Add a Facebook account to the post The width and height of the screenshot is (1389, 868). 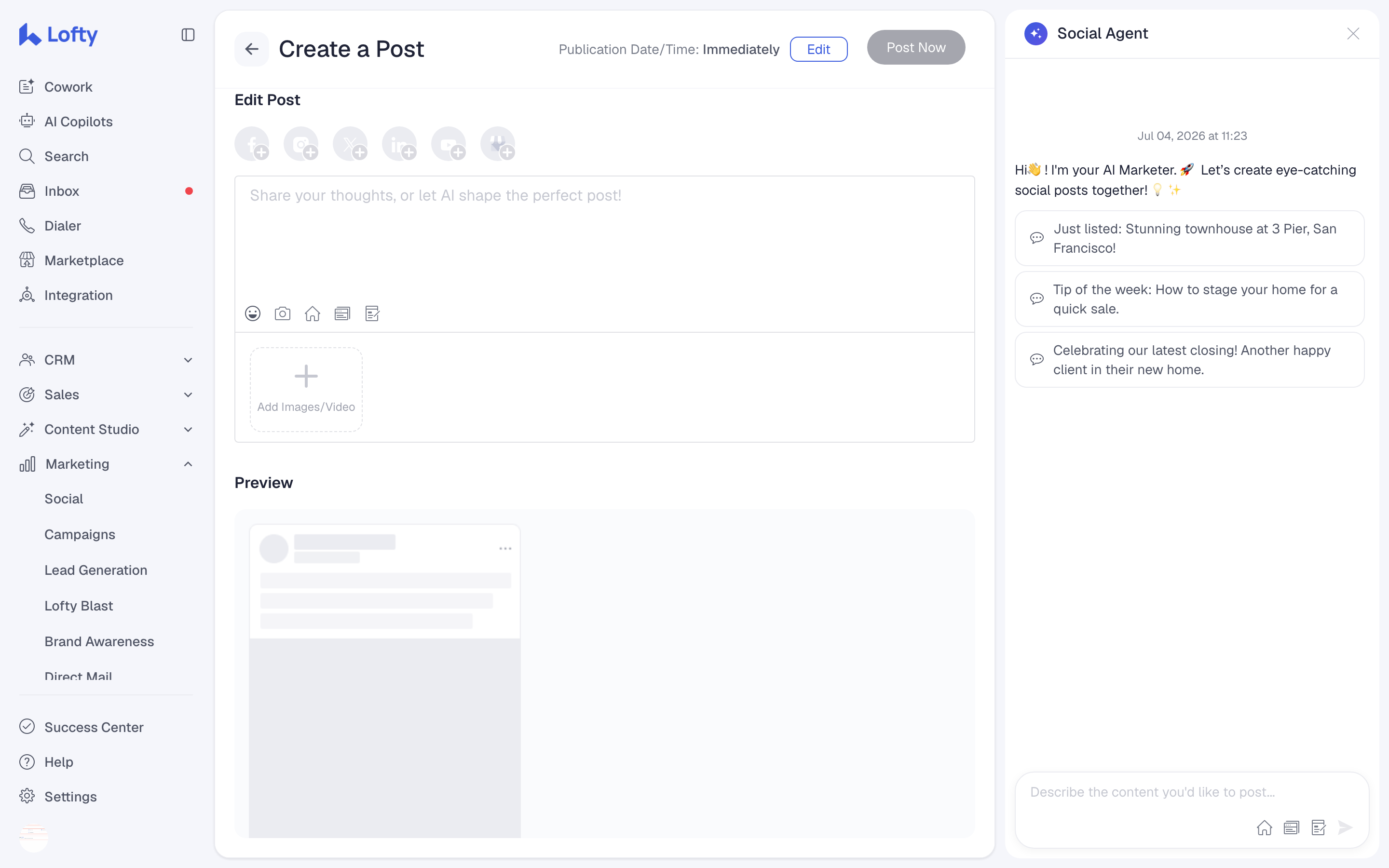click(252, 144)
